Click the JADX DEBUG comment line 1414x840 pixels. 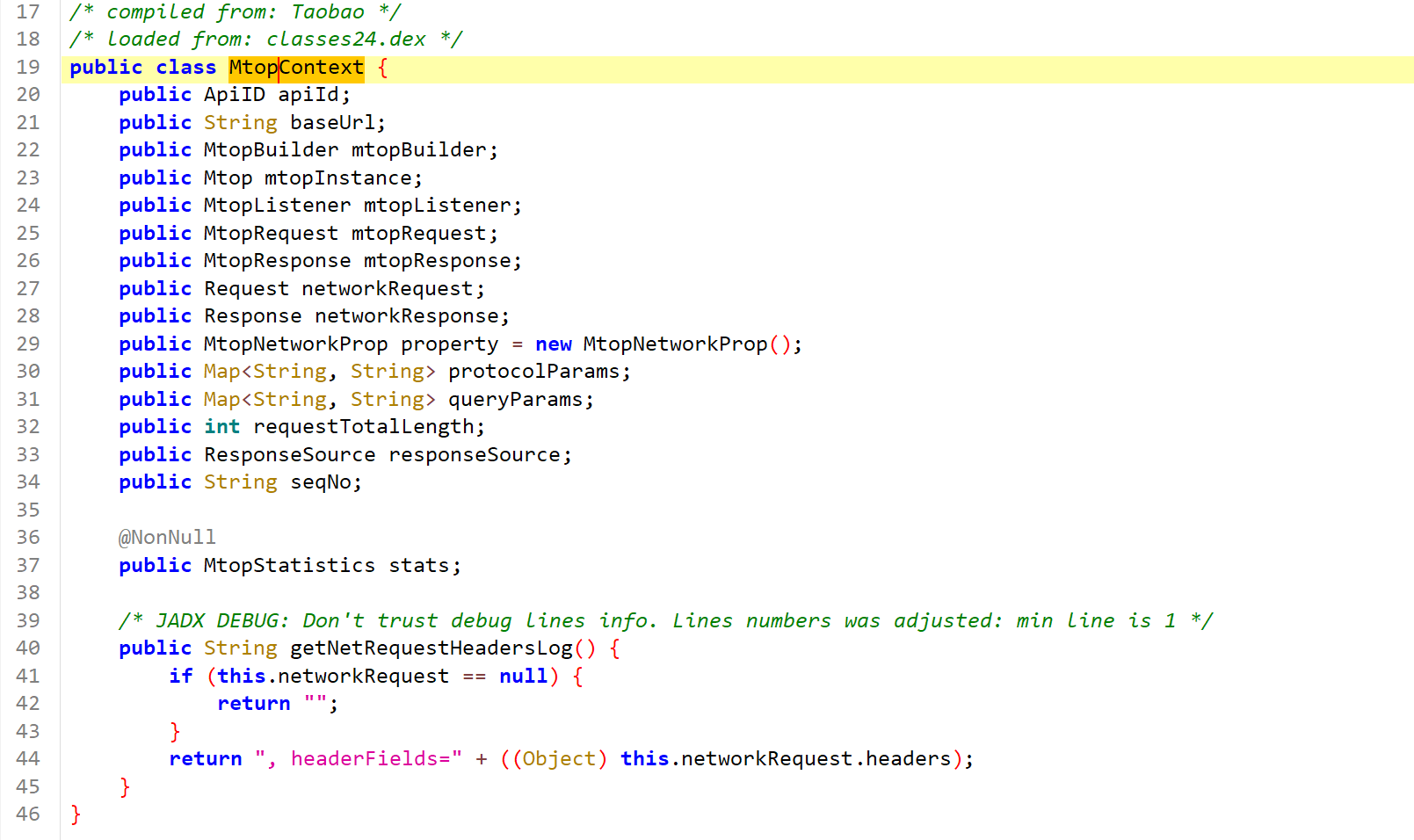tap(664, 621)
